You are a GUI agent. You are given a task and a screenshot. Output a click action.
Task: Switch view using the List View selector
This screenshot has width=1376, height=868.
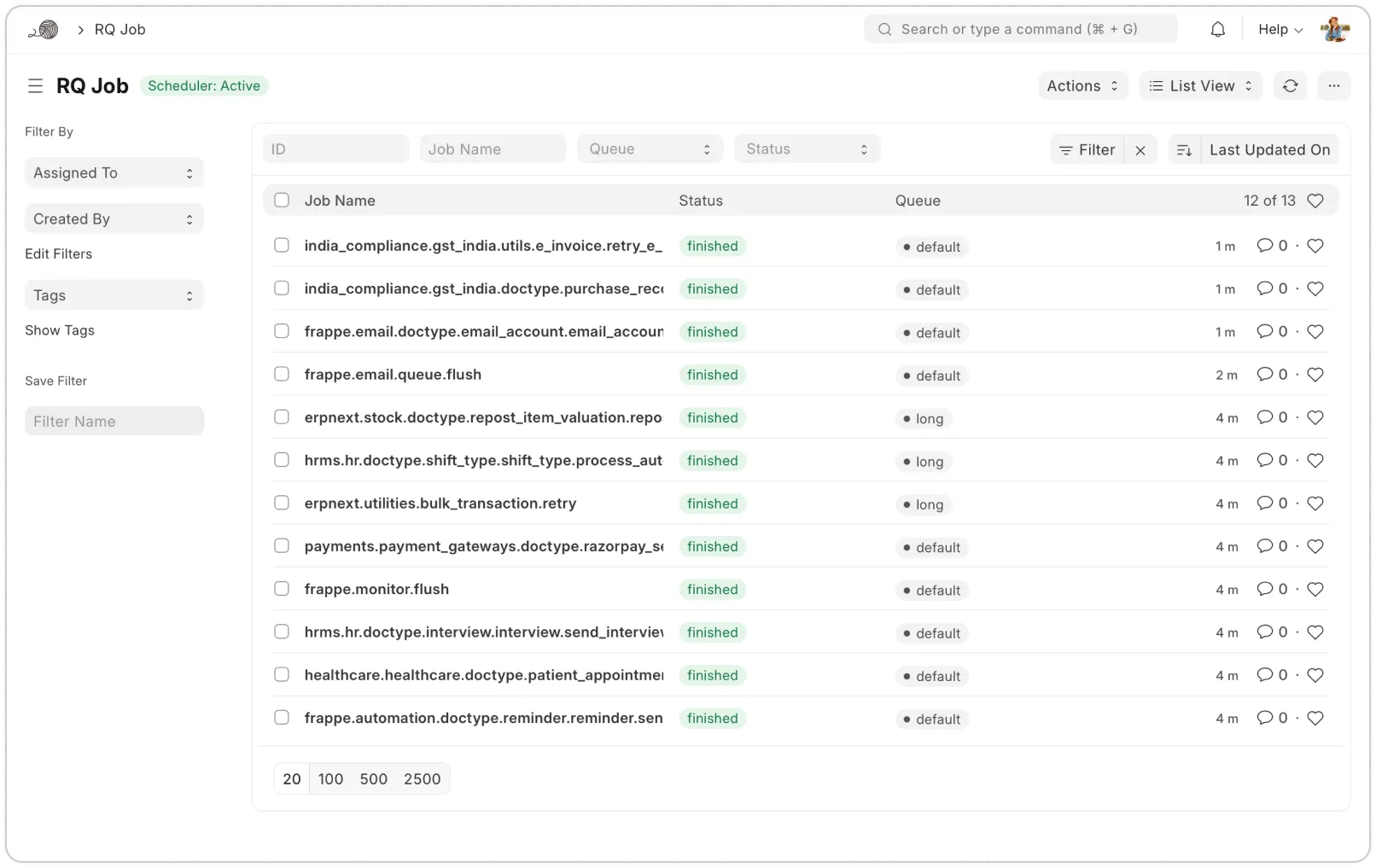coord(1200,85)
